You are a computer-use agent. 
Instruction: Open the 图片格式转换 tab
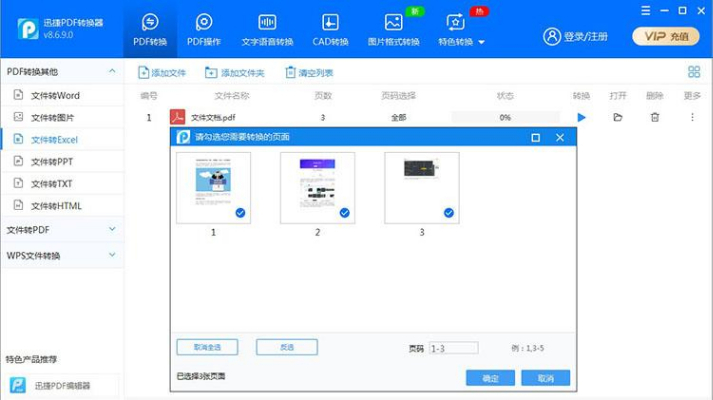(393, 30)
